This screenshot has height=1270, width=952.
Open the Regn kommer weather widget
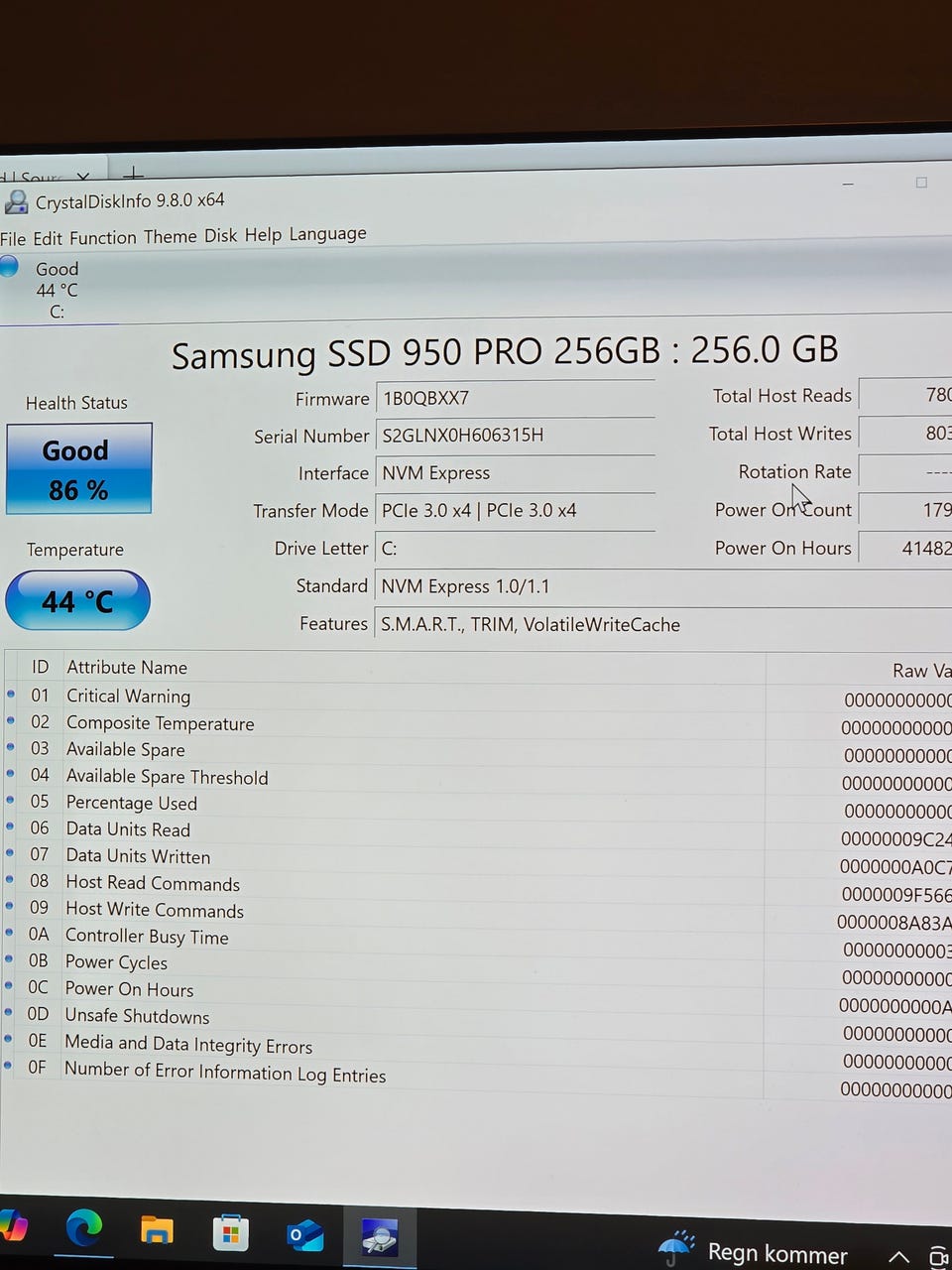tap(754, 1251)
